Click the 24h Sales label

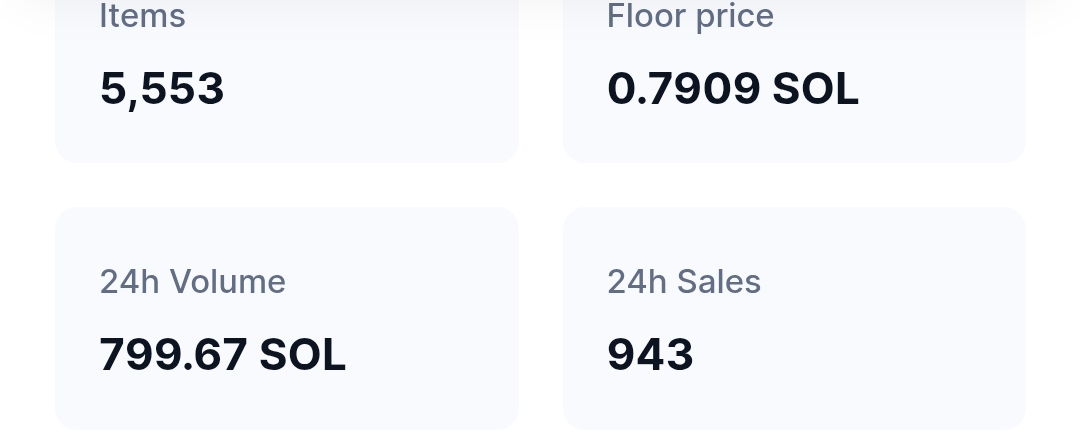pos(684,282)
